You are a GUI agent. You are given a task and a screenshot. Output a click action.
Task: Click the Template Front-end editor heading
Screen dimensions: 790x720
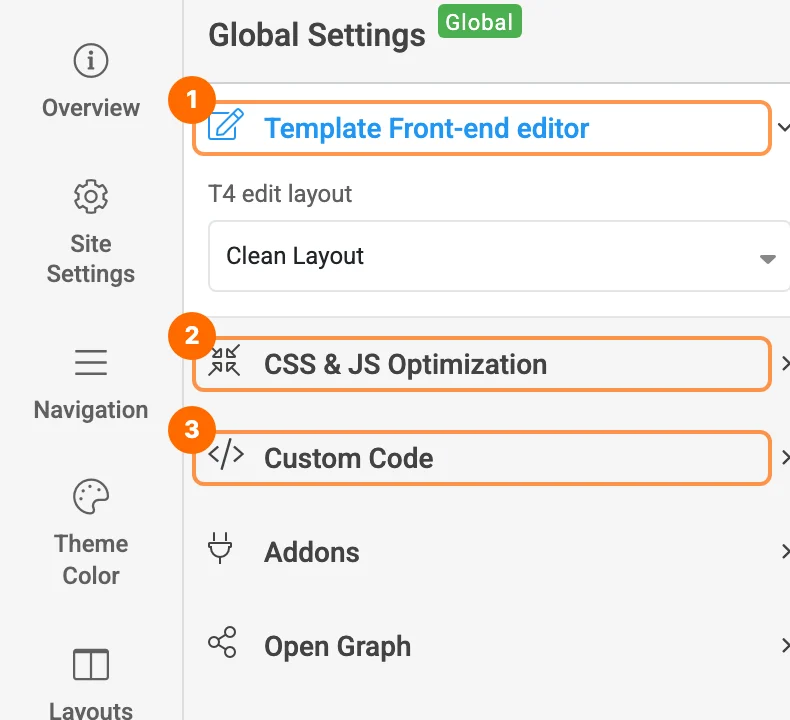426,128
